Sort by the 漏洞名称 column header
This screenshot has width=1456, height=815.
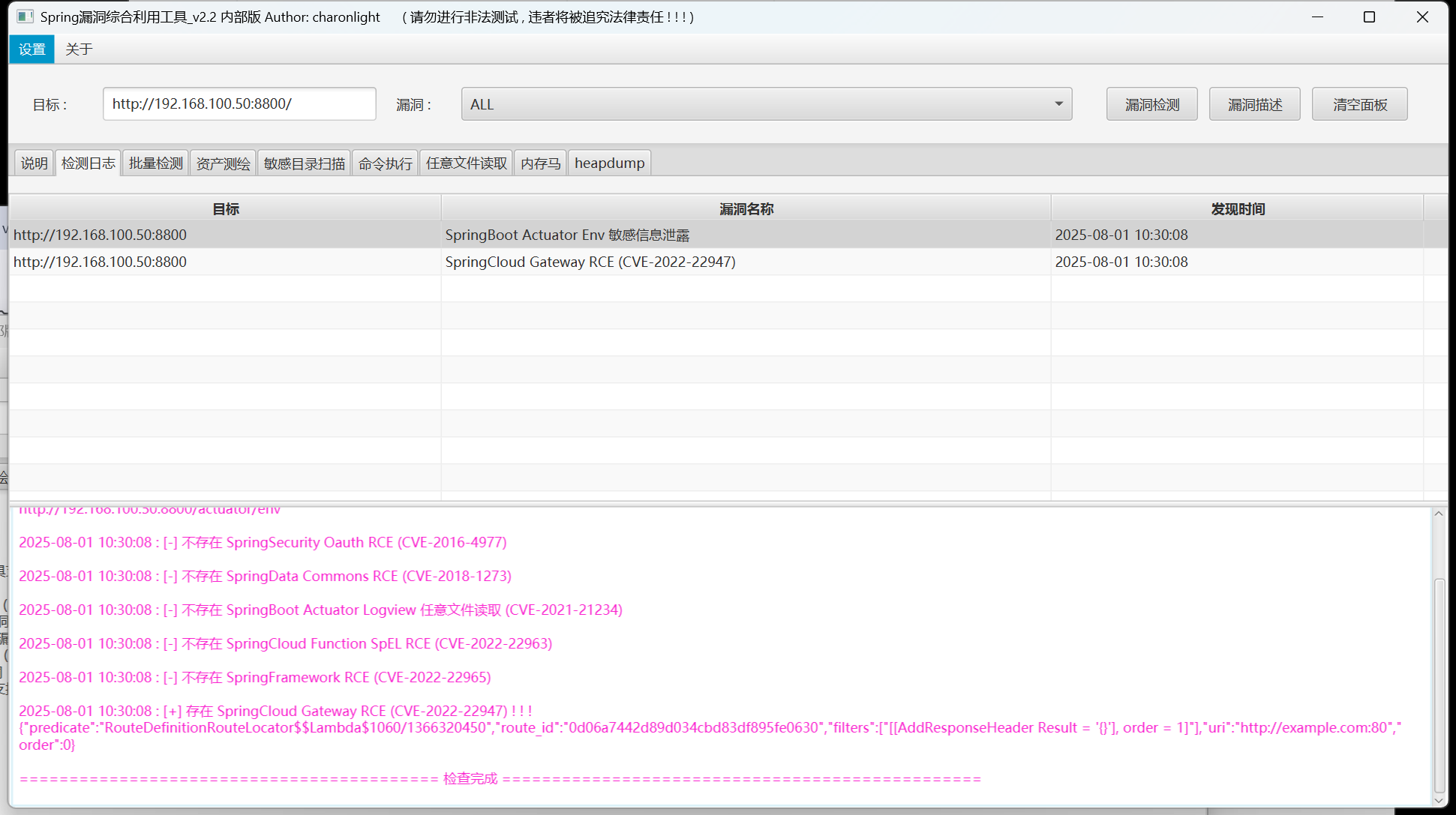pos(746,208)
